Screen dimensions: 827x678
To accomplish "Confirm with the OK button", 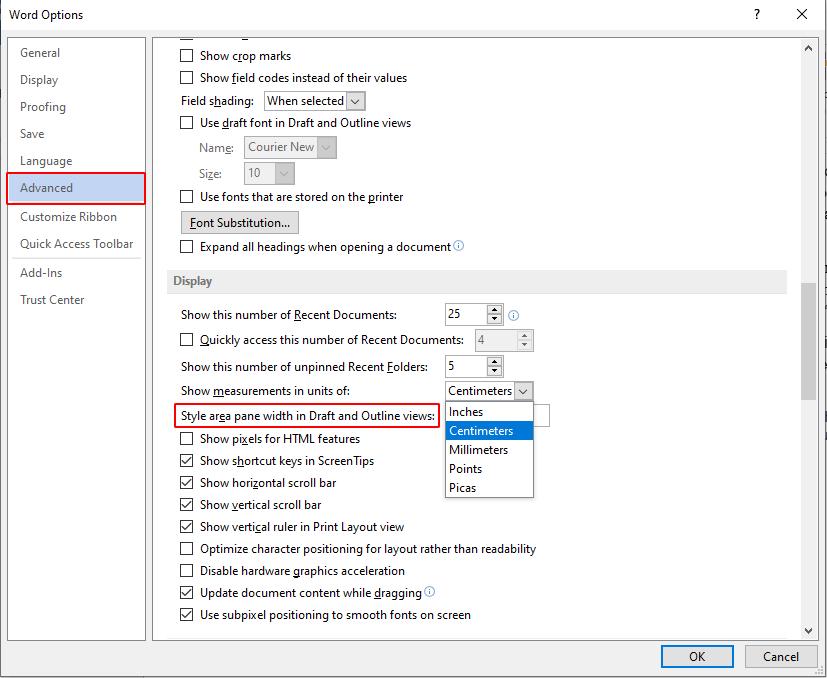I will (x=697, y=656).
